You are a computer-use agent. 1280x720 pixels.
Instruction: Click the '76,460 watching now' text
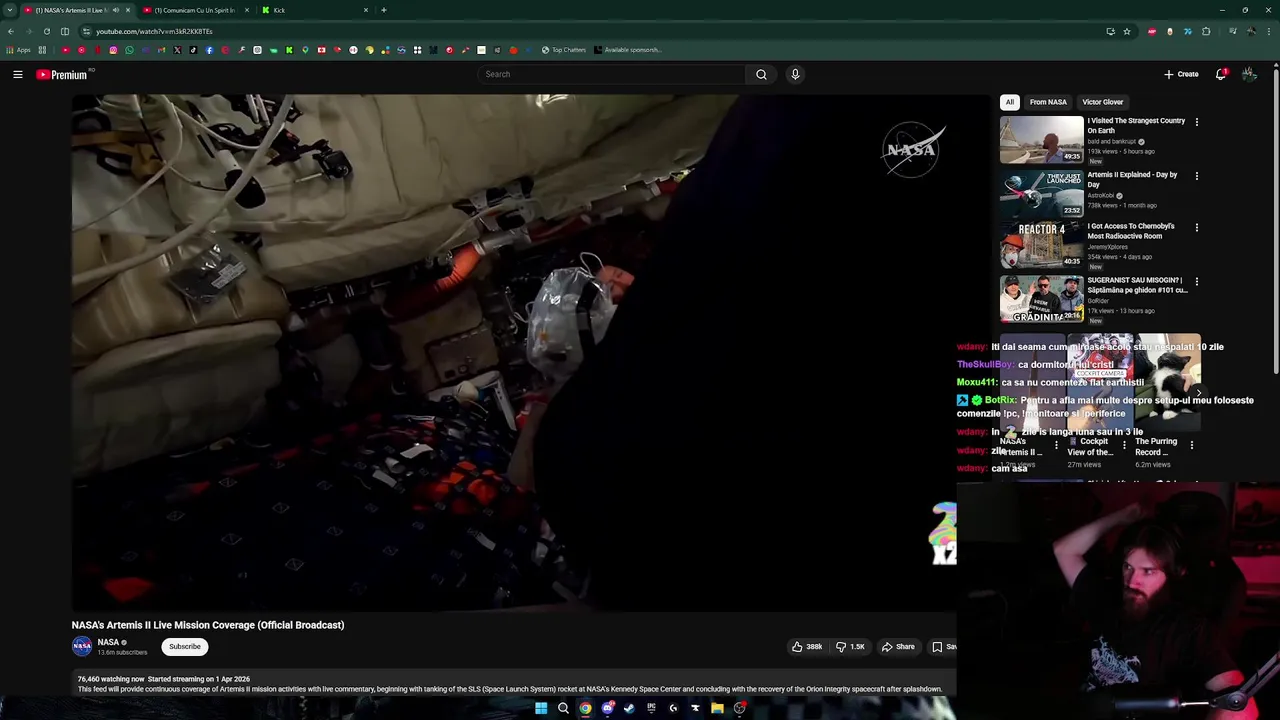pos(111,679)
